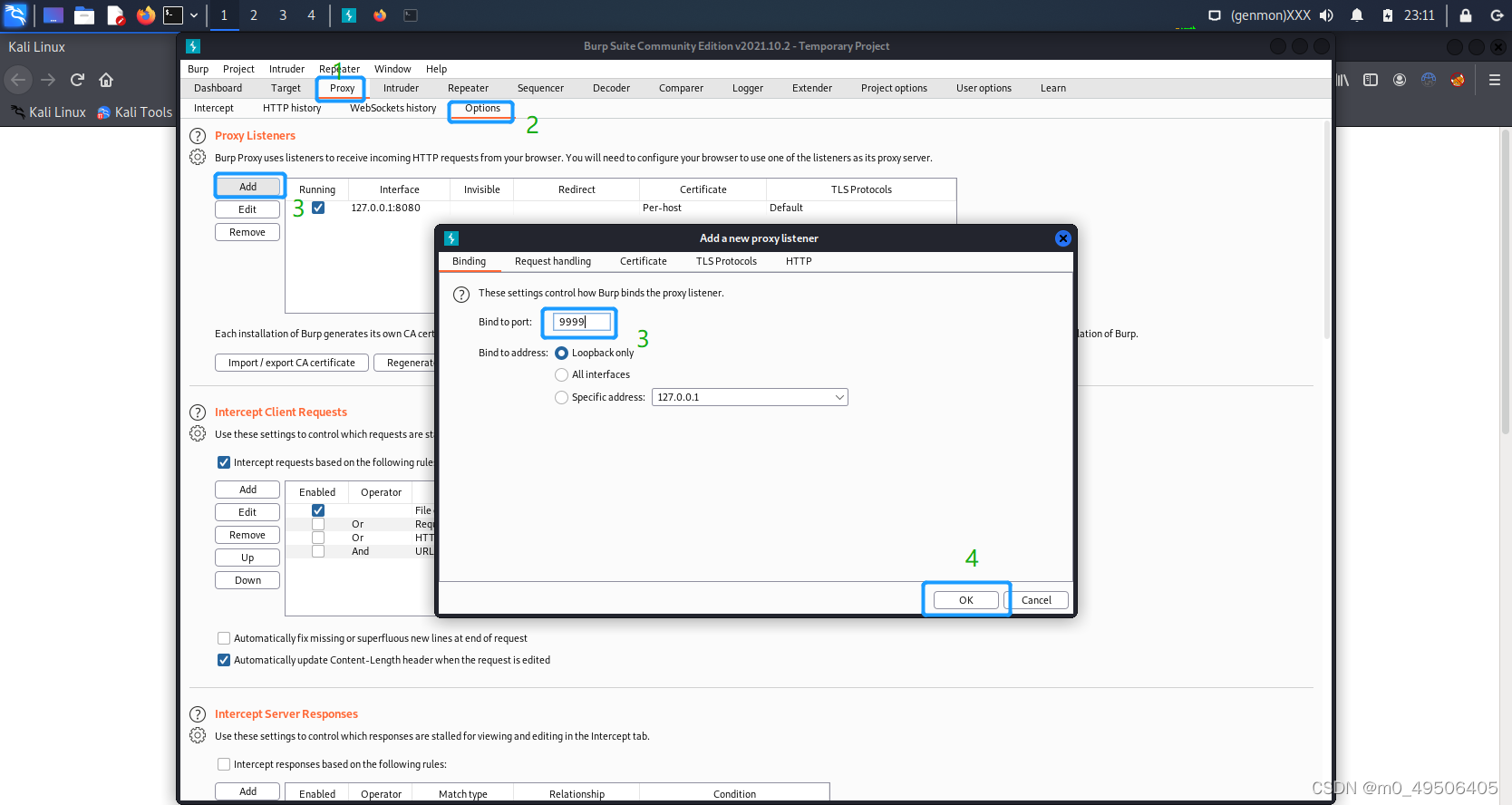This screenshot has height=805, width=1512.
Task: Switch to the Request handling tab
Action: point(553,261)
